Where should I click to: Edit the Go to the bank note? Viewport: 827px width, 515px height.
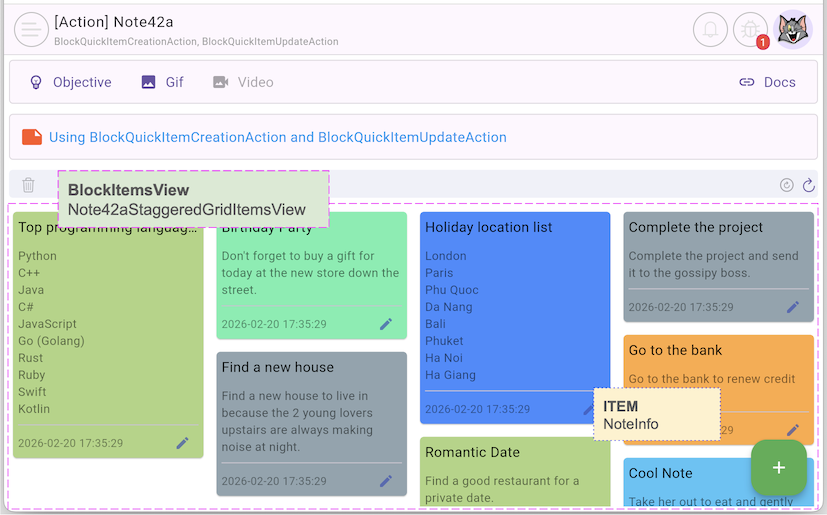pyautogui.click(x=793, y=430)
